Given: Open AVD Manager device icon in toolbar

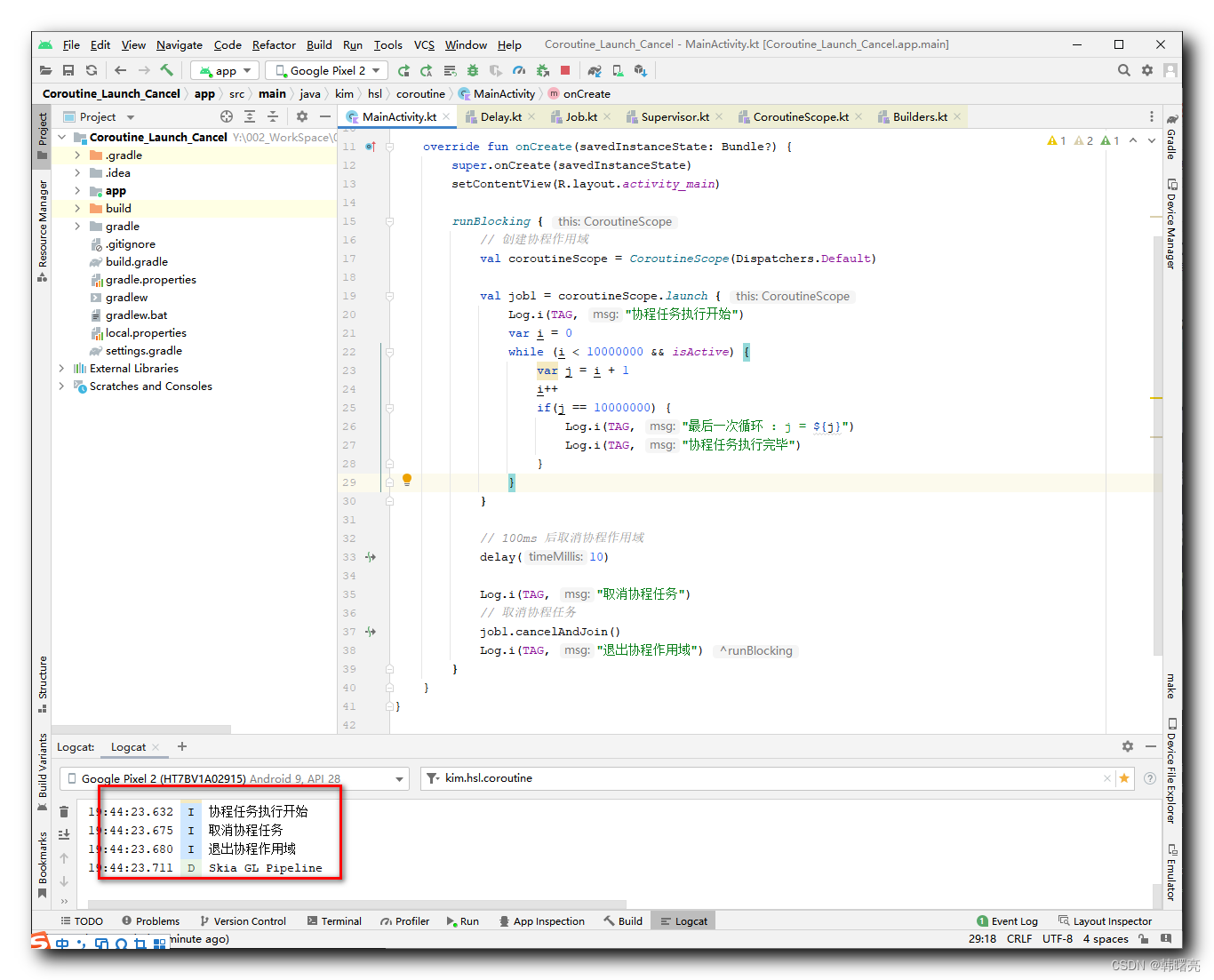Looking at the screenshot, I should pos(617,70).
